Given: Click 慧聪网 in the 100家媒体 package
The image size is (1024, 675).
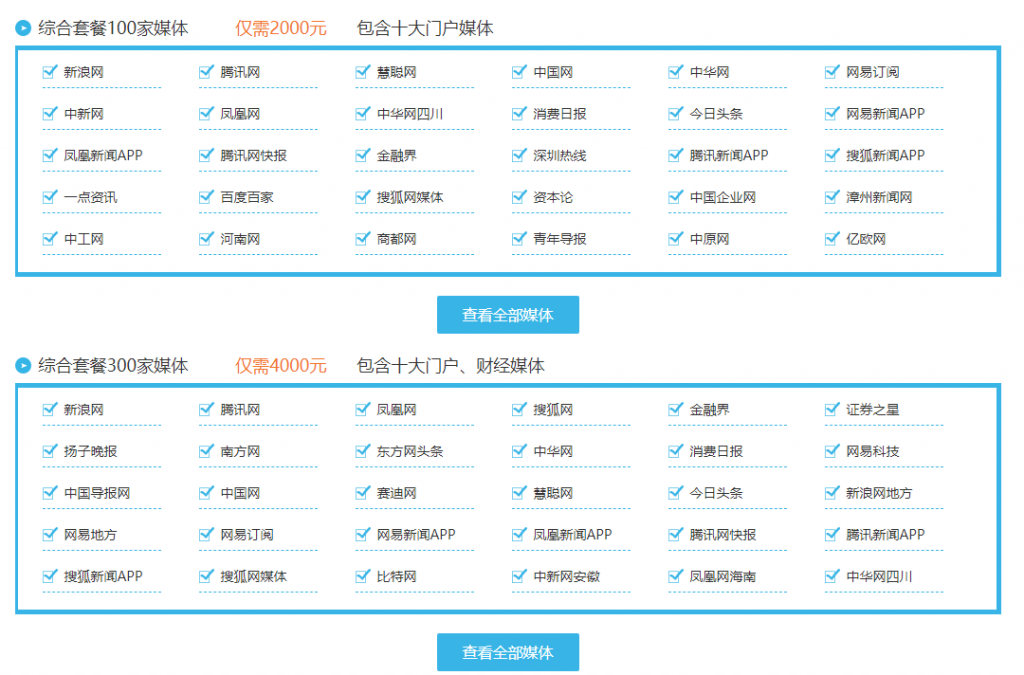Looking at the screenshot, I should click(x=396, y=72).
